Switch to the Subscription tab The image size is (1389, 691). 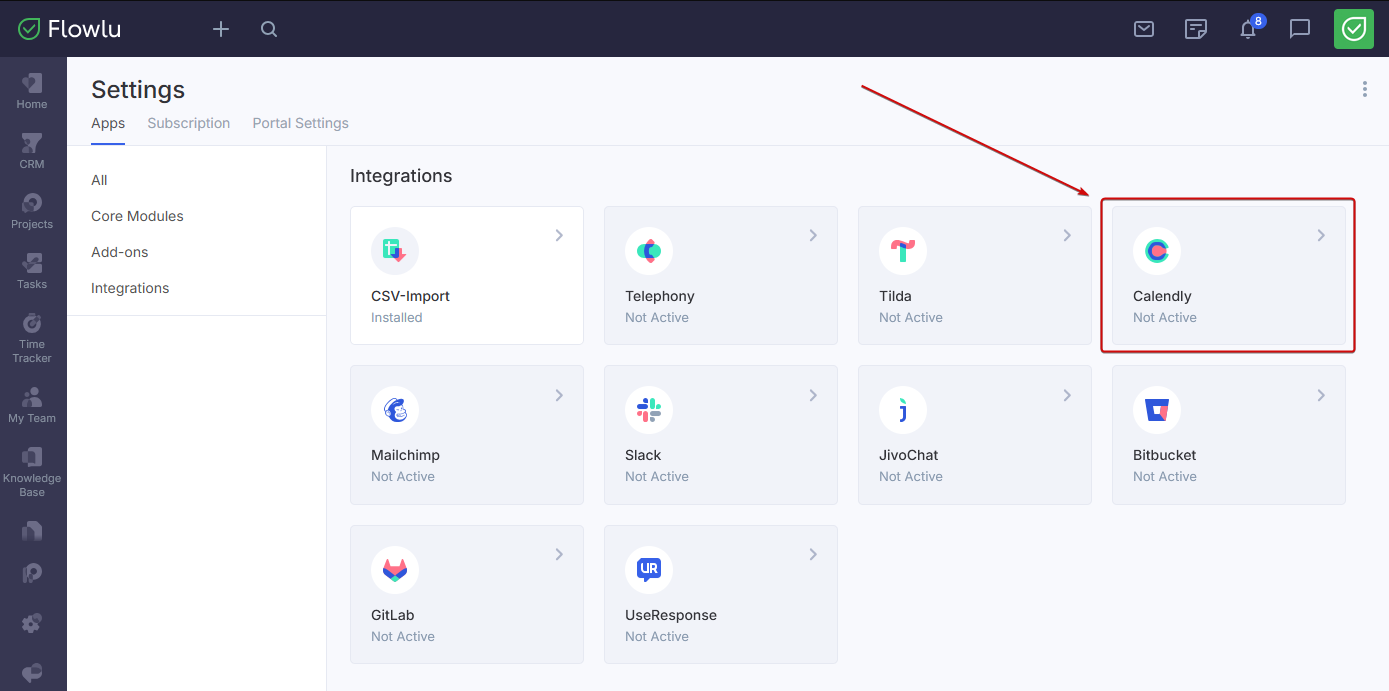point(188,123)
